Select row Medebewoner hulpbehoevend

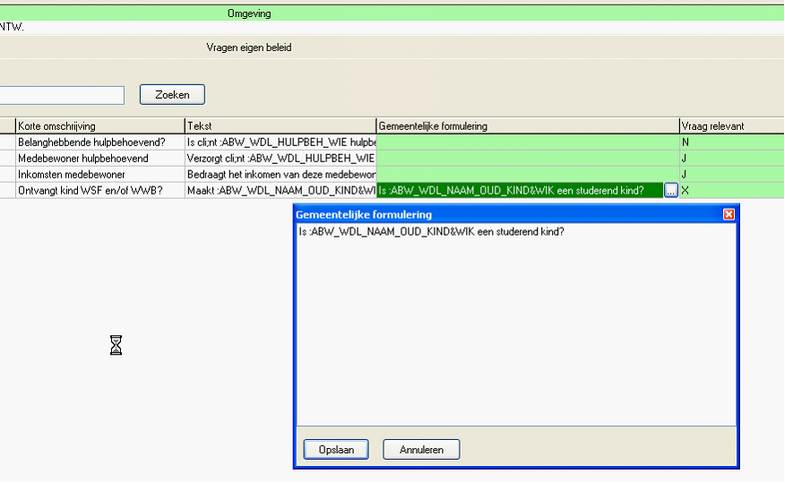[100, 158]
